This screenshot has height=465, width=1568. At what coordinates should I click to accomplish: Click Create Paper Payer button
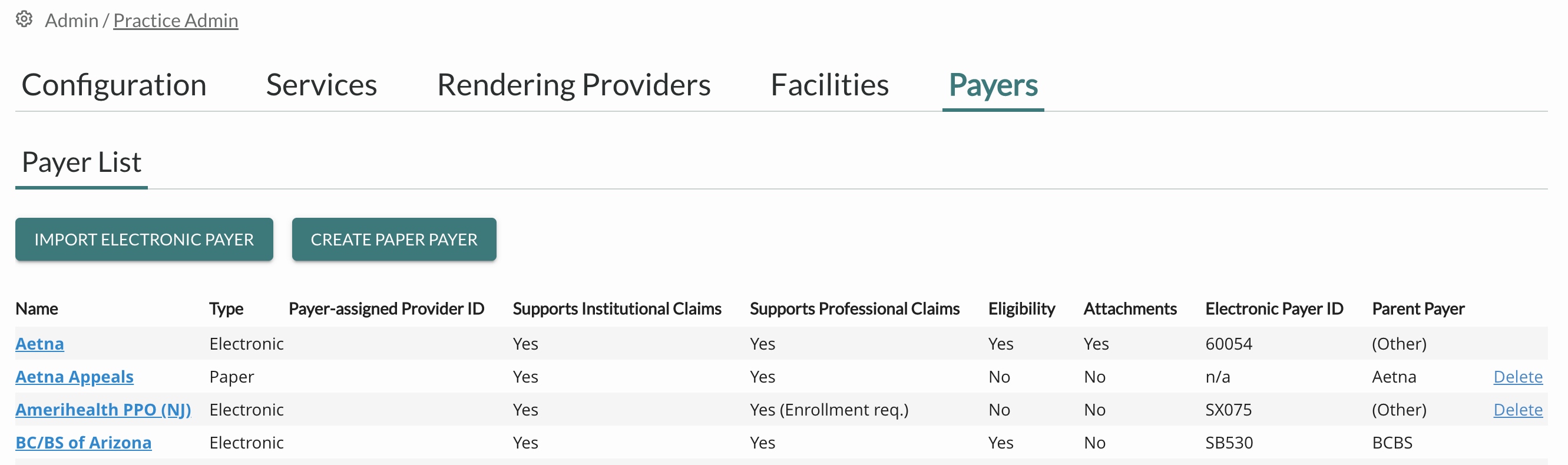(394, 239)
